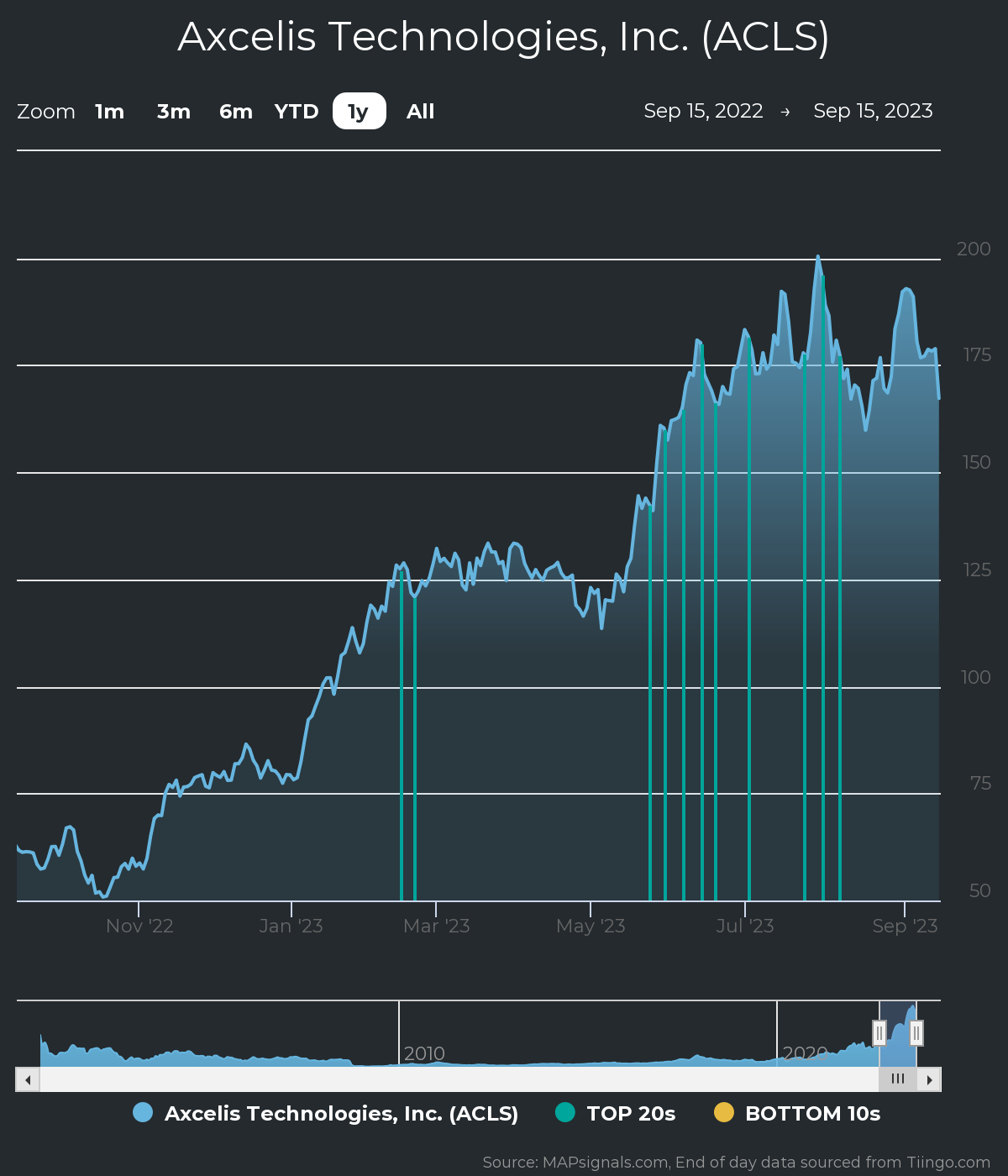This screenshot has height=1176, width=1008.
Task: Click the navigator scrollbar thumb
Action: pyautogui.click(x=898, y=1079)
